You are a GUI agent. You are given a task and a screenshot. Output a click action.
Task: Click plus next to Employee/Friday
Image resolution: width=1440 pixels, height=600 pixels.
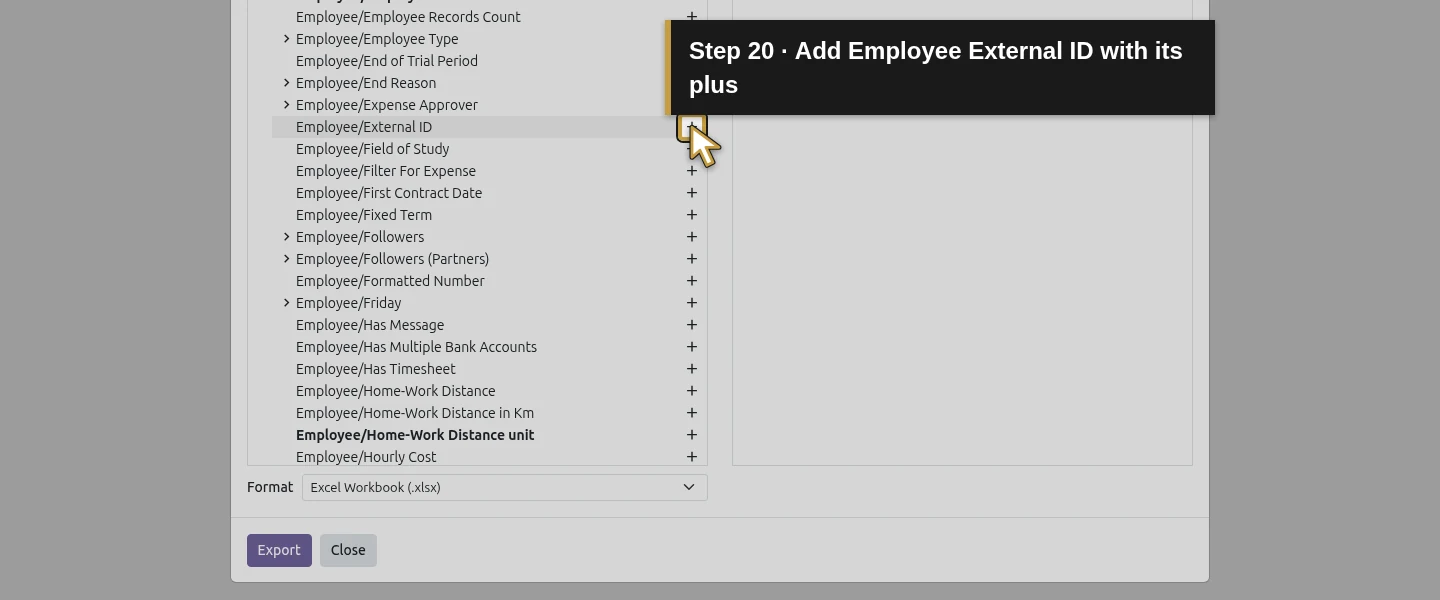(x=691, y=303)
